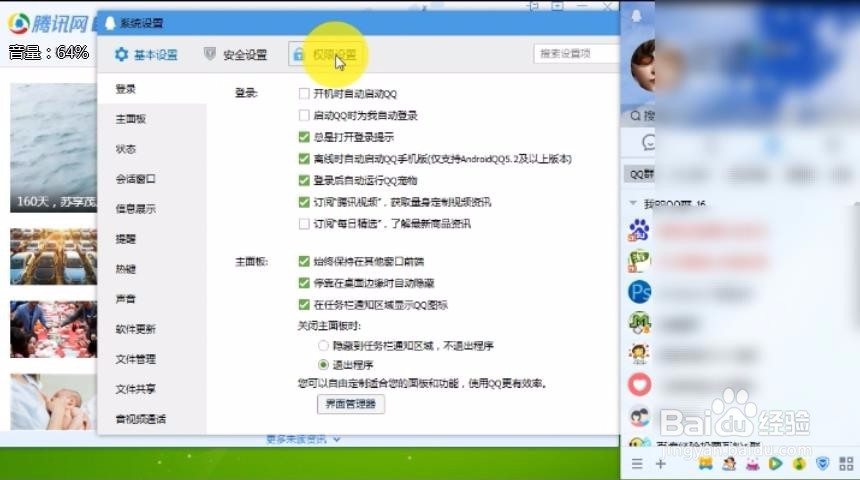Viewport: 860px width, 480px height.
Task: Select 会话窗口 in the settings sidebar
Action: pyautogui.click(x=135, y=179)
